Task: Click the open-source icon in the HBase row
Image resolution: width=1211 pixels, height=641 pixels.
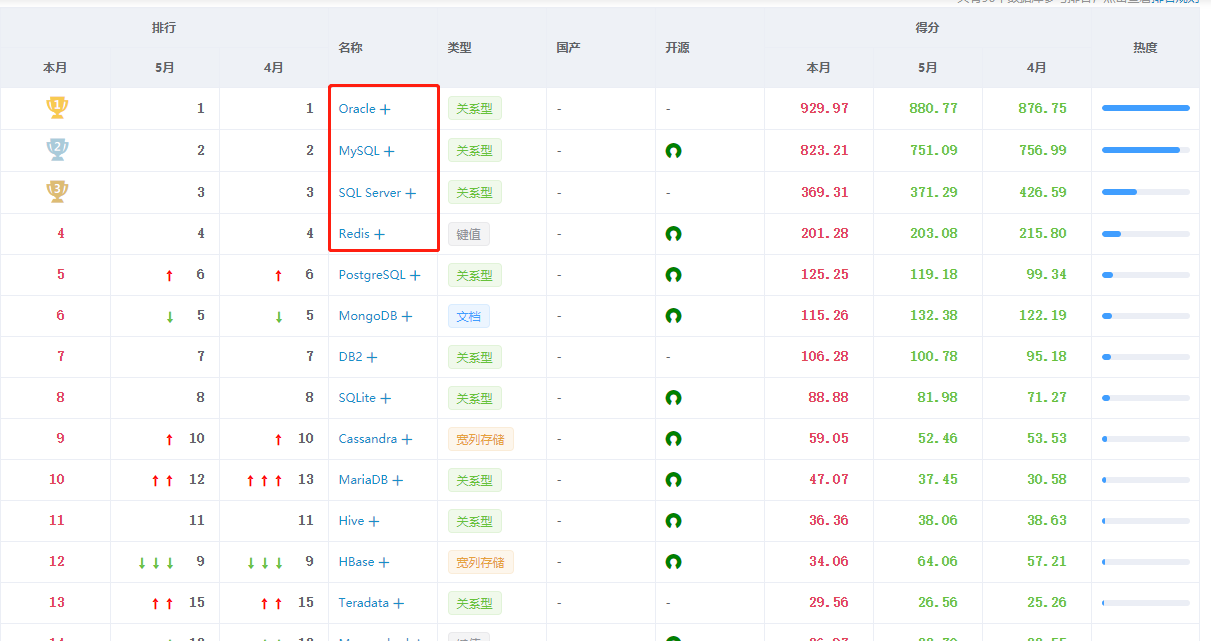Action: (x=675, y=561)
